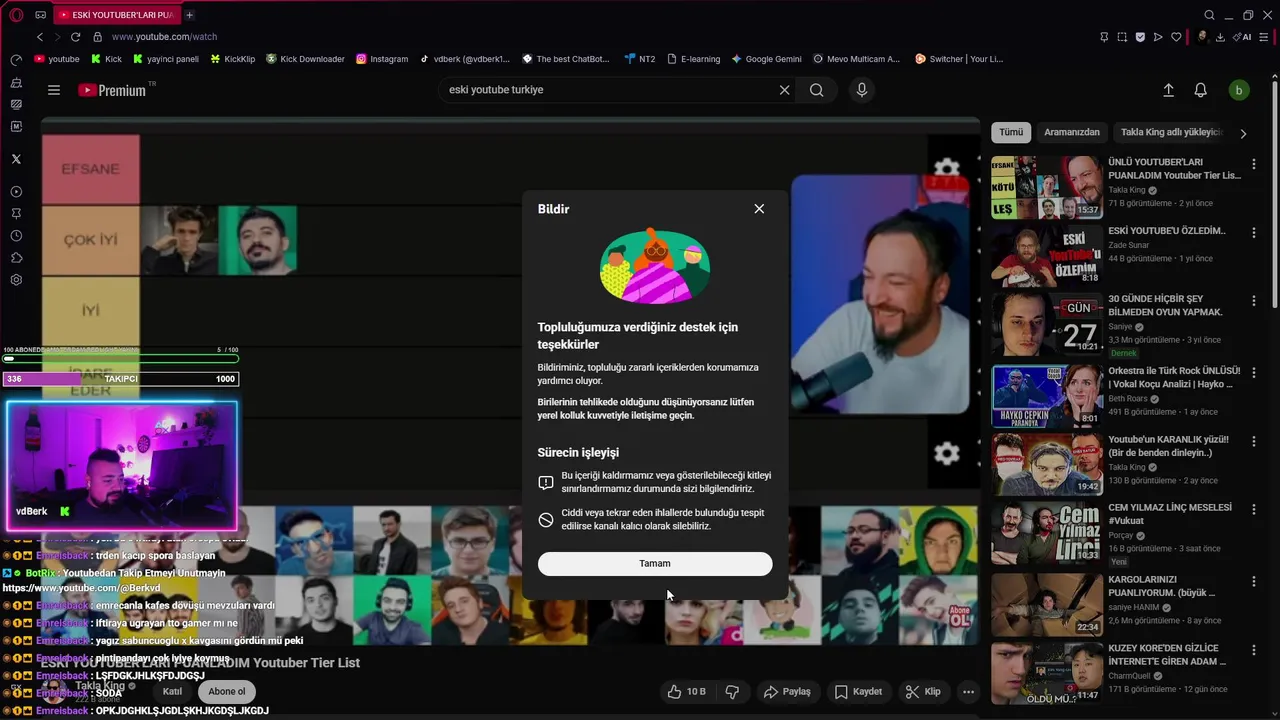Run search with the magnifier button
Image resolution: width=1280 pixels, height=720 pixels.
817,90
